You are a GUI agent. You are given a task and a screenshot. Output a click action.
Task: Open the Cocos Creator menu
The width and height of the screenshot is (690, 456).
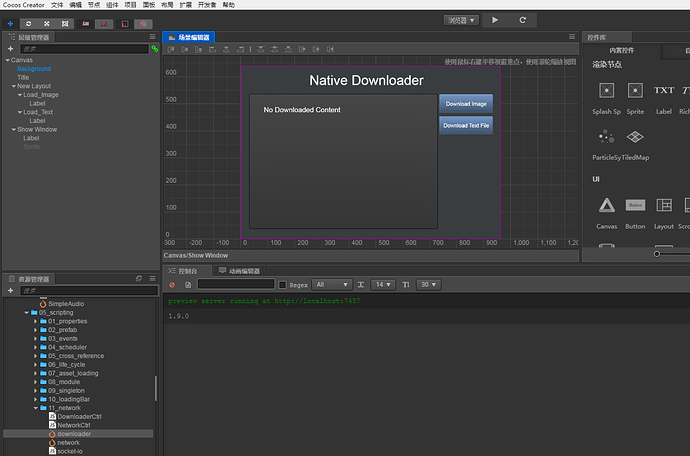tap(23, 5)
